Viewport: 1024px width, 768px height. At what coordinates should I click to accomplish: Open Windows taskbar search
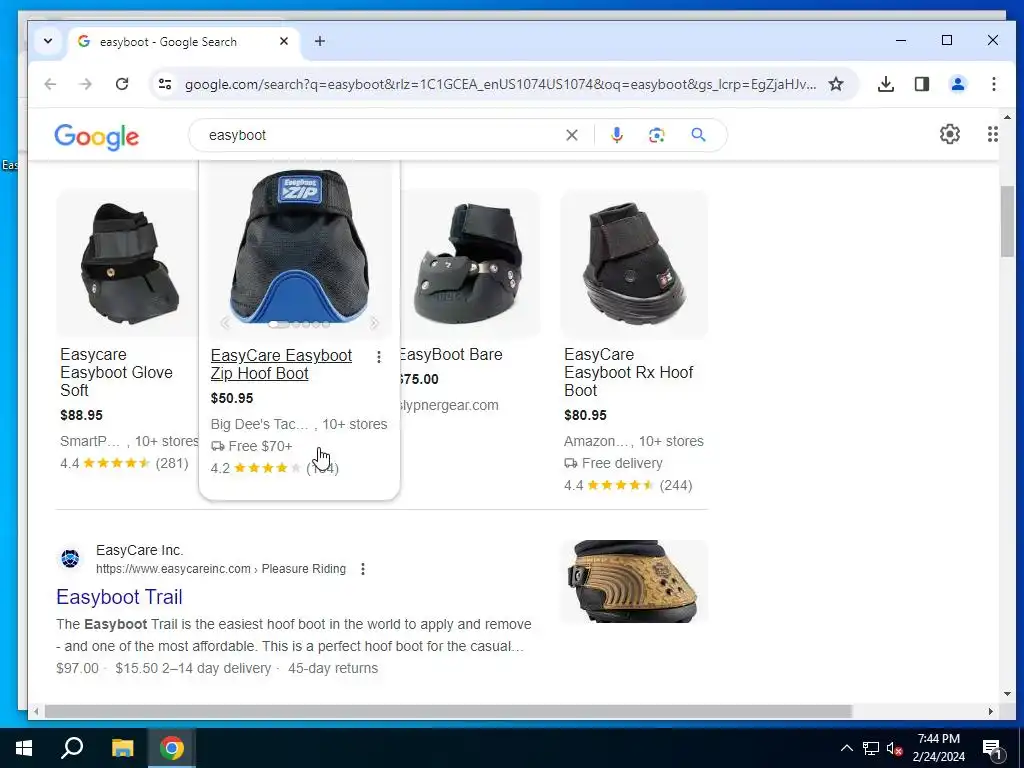[72, 748]
